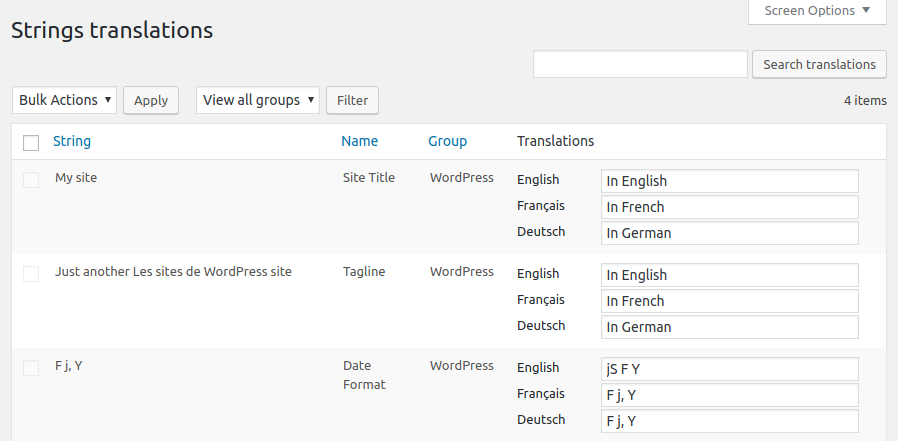Edit the Site Title English translation field
Screen dimensions: 898x441
click(729, 181)
